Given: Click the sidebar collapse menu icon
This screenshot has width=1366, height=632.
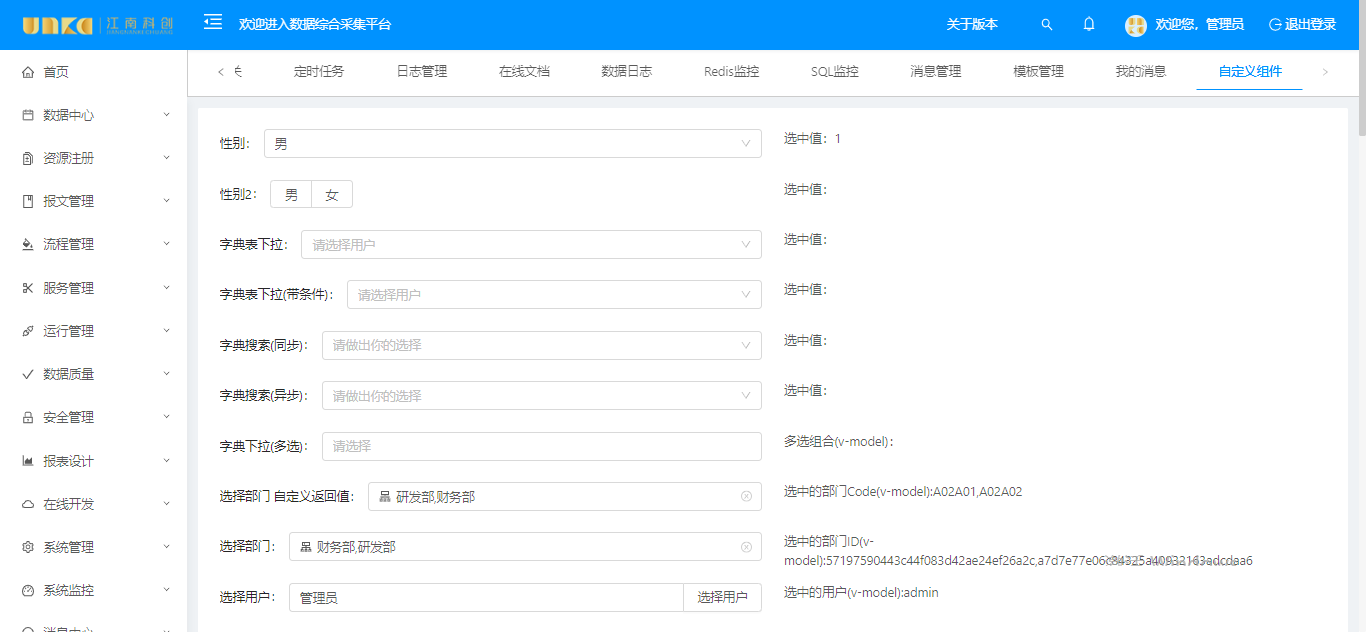Looking at the screenshot, I should tap(213, 22).
